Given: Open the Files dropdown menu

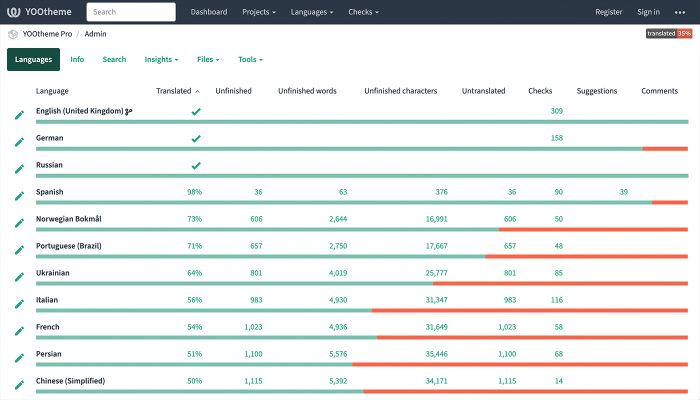Looking at the screenshot, I should click(208, 60).
